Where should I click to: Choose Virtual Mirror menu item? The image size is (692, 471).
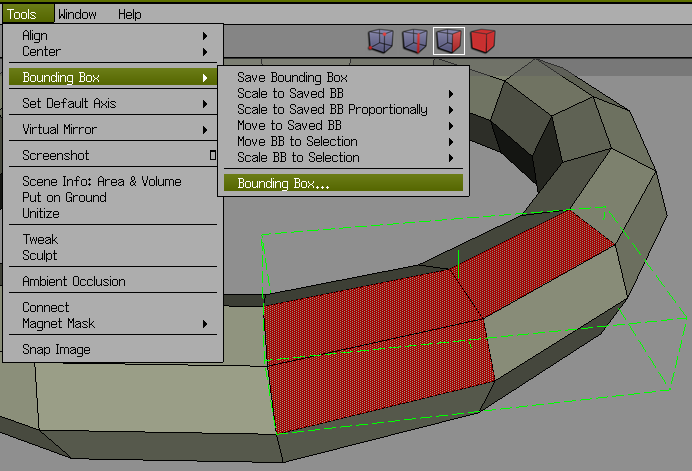113,129
